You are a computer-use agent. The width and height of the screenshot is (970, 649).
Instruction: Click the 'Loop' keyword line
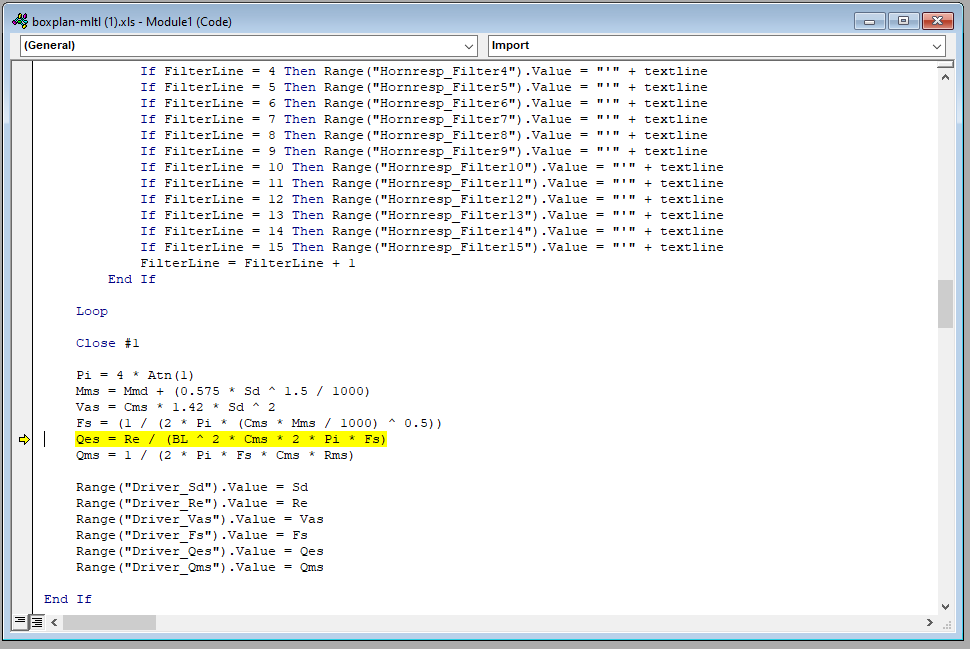pyautogui.click(x=92, y=311)
